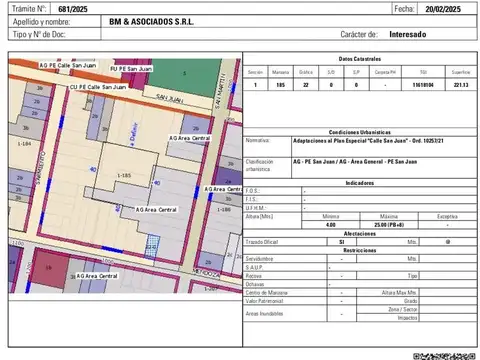Click the 'Normativa:' label
Screen dimensions: 480x360
(x=258, y=140)
